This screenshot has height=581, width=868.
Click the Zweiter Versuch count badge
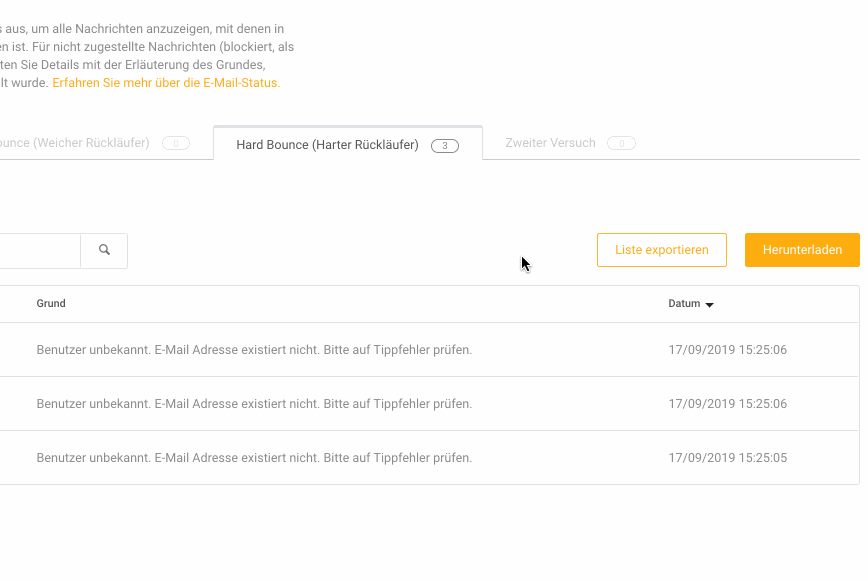click(x=621, y=143)
